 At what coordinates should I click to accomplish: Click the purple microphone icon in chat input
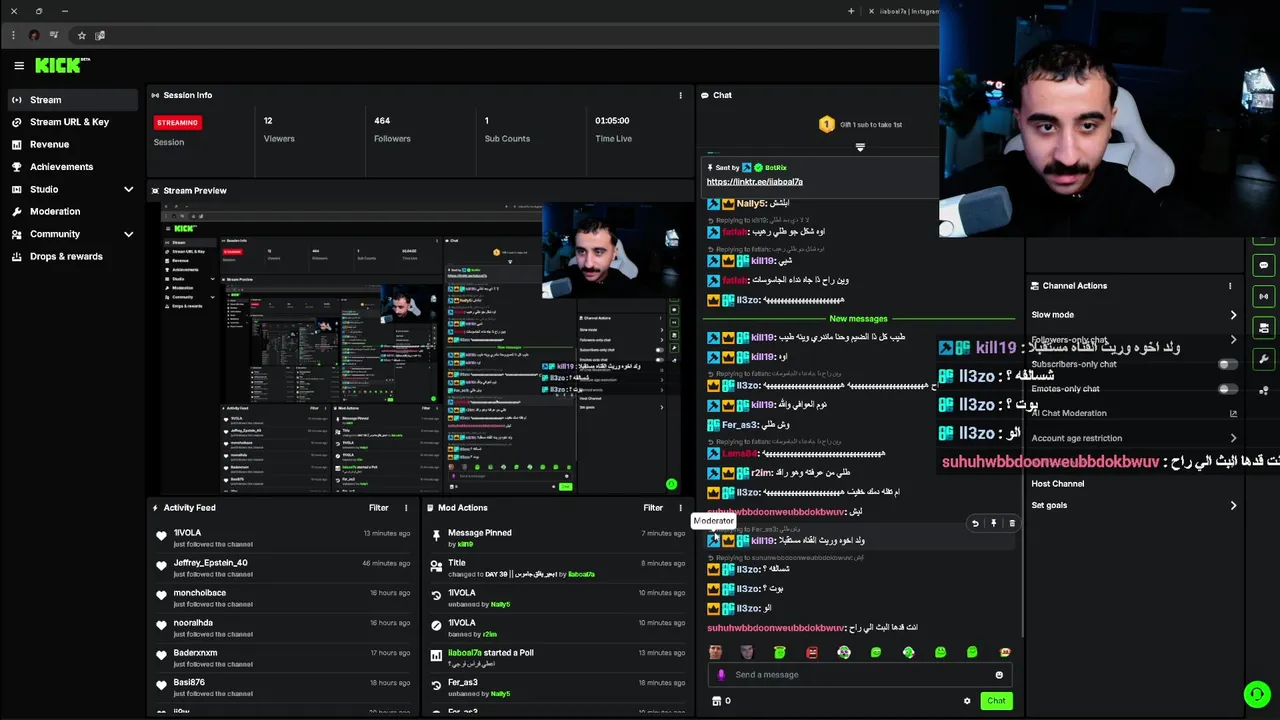[x=722, y=675]
